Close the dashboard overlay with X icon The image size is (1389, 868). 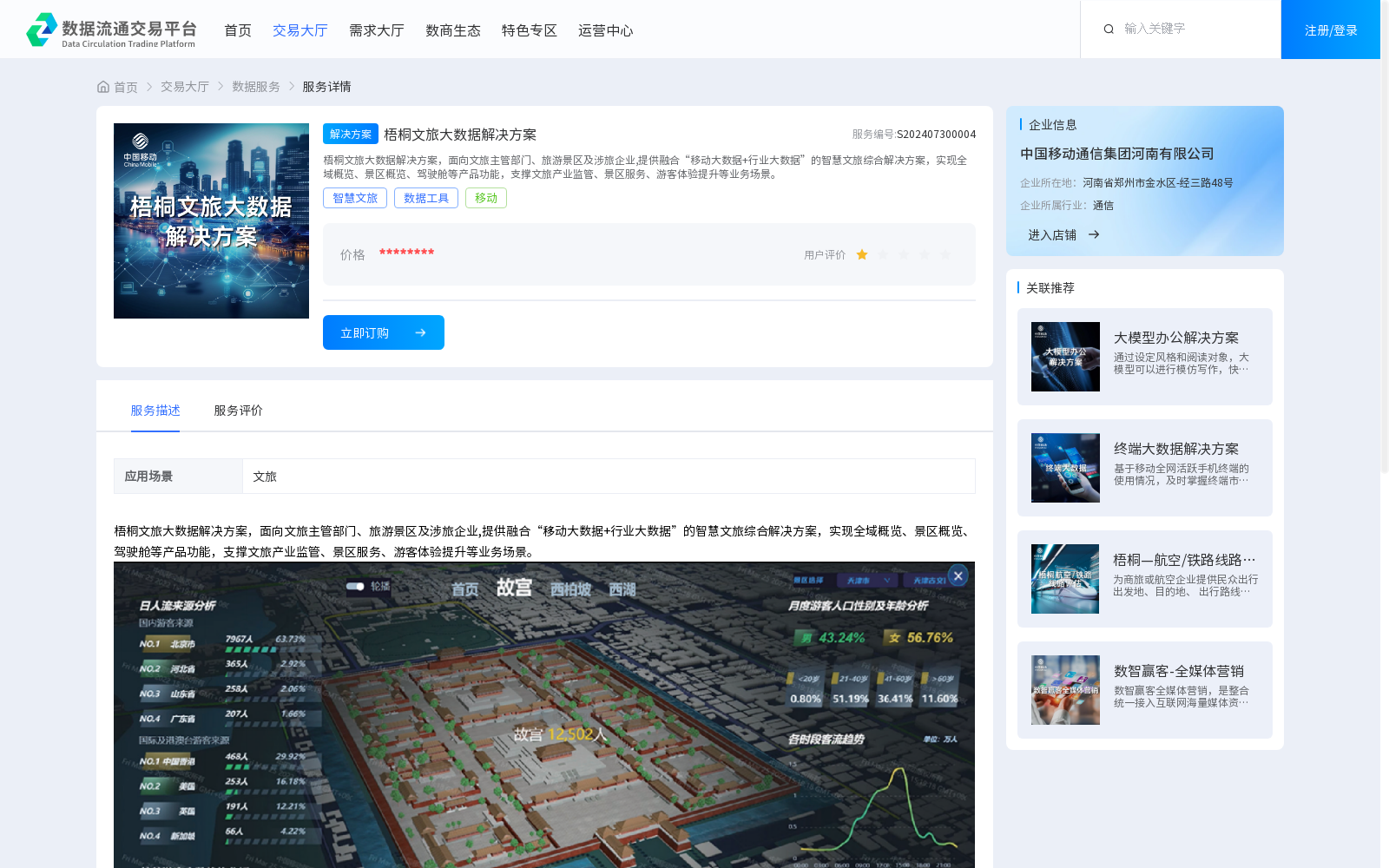958,575
